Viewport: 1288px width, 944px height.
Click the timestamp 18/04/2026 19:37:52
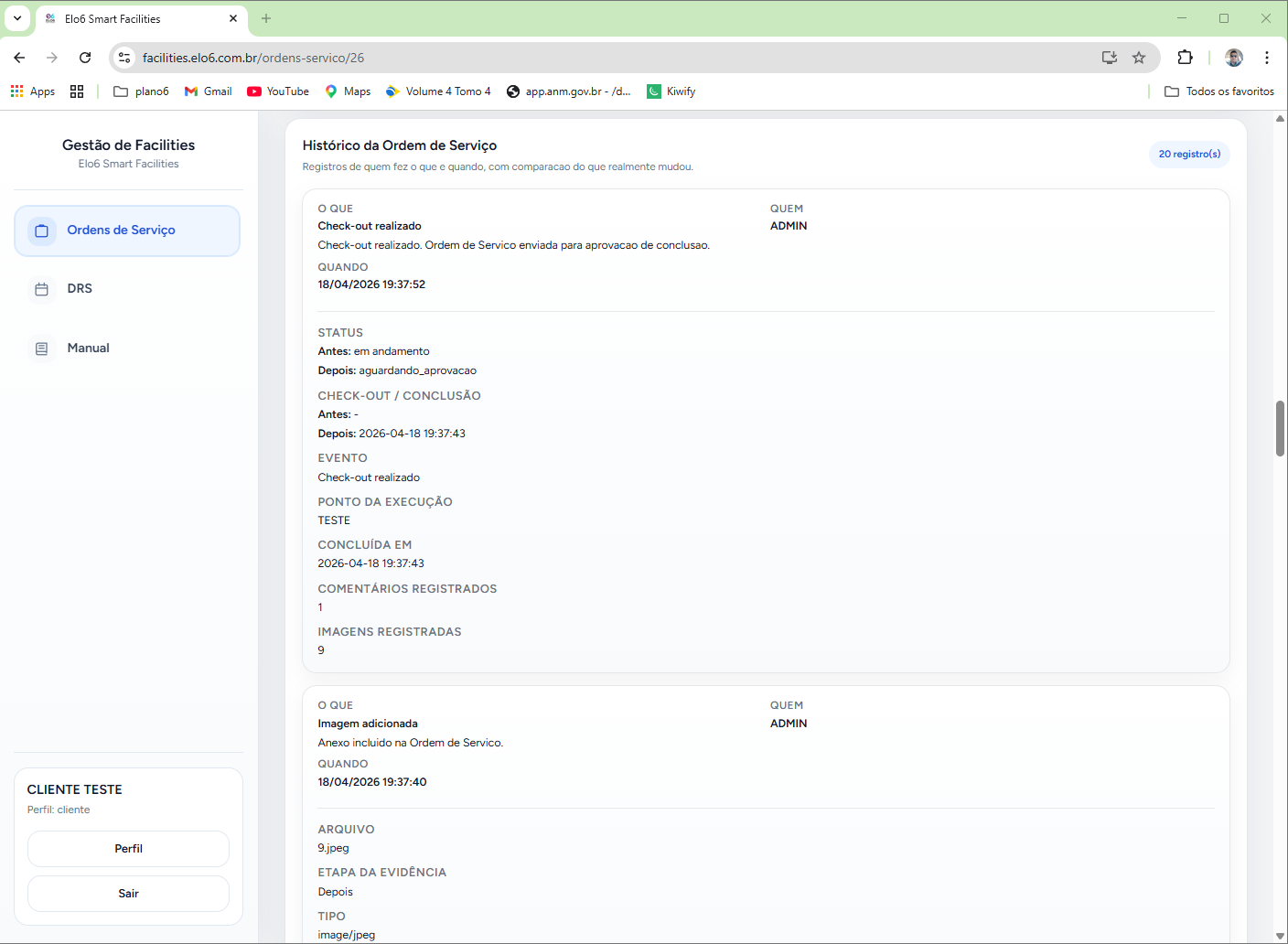tap(371, 284)
